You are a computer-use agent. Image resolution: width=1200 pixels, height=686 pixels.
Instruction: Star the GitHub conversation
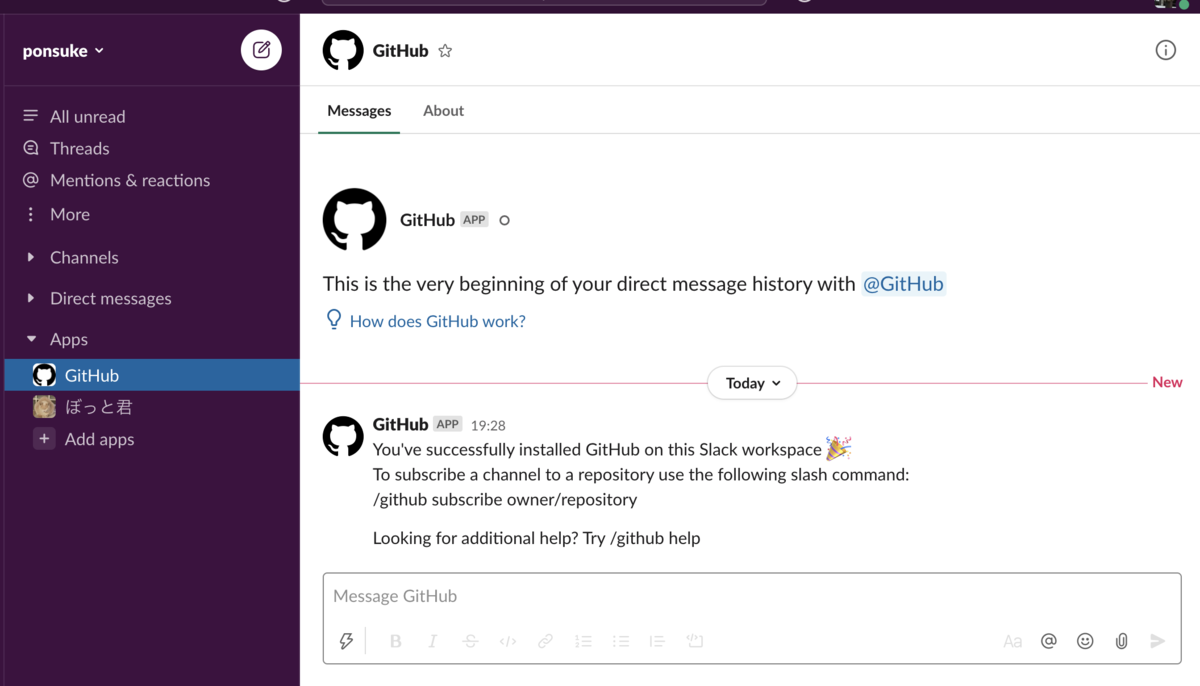coord(444,49)
